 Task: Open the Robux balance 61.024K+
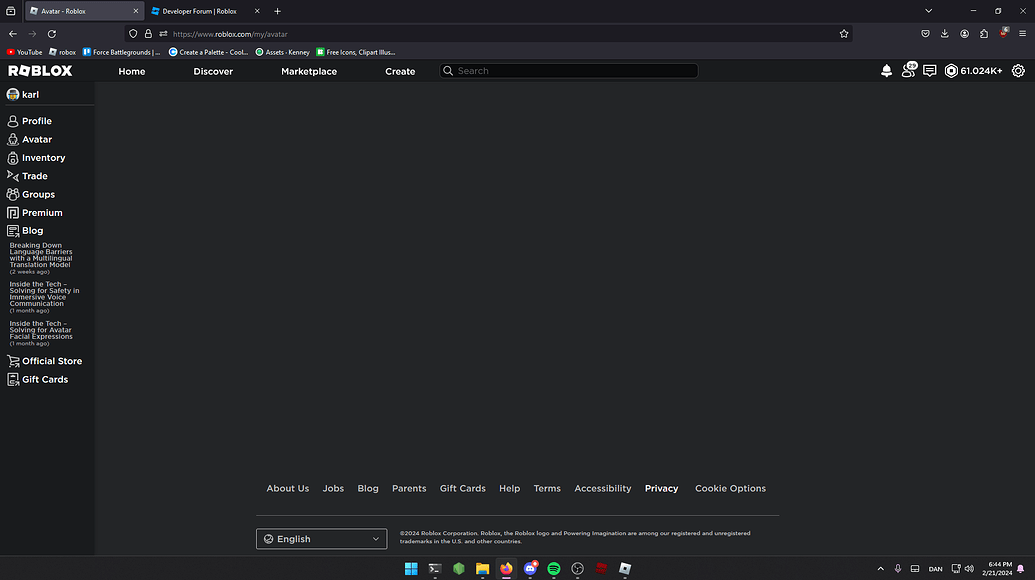point(973,71)
